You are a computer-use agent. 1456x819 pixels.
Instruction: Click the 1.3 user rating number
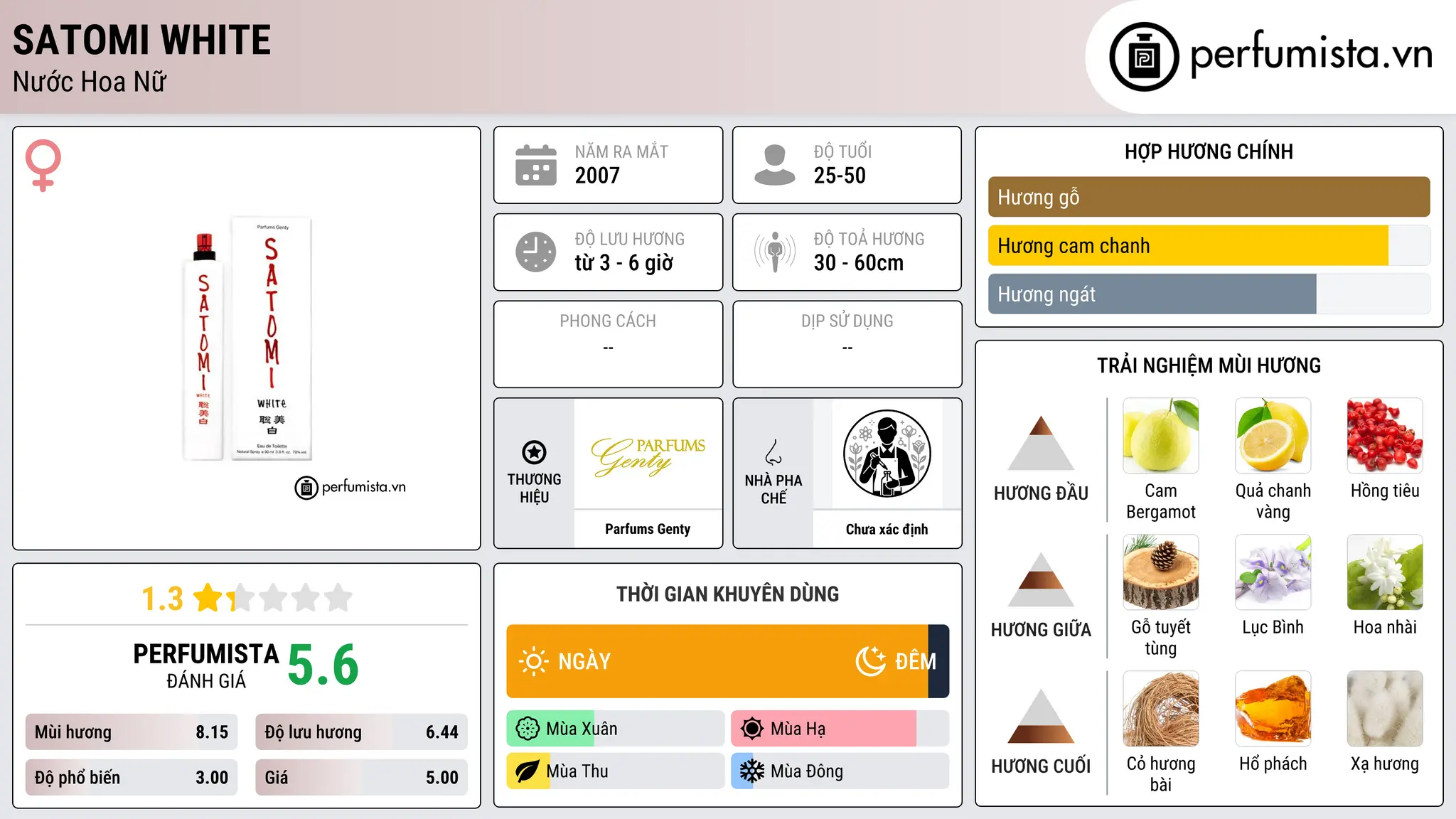point(163,599)
